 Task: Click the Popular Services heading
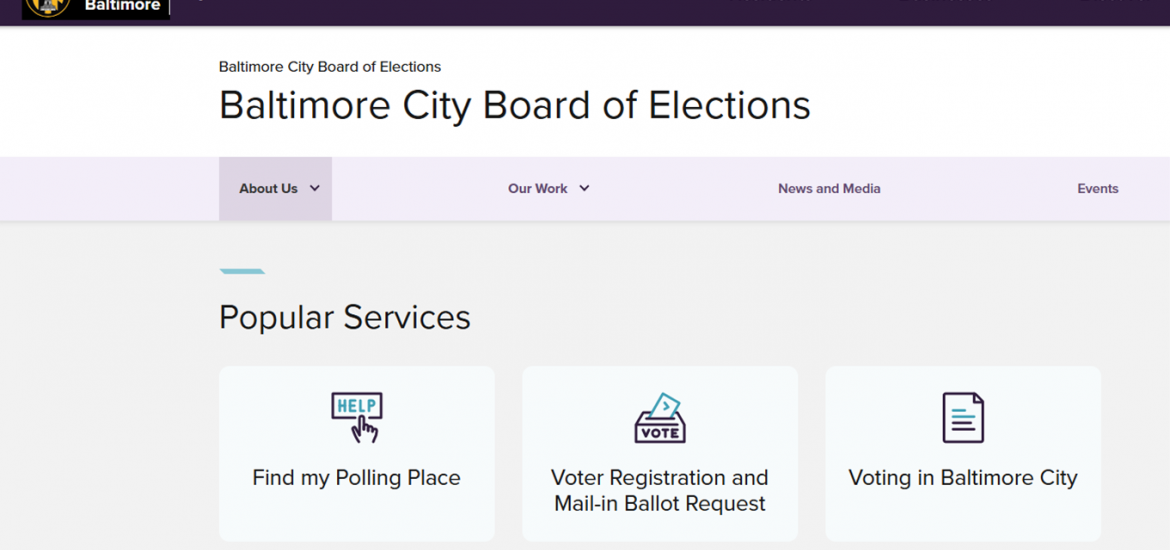[344, 317]
